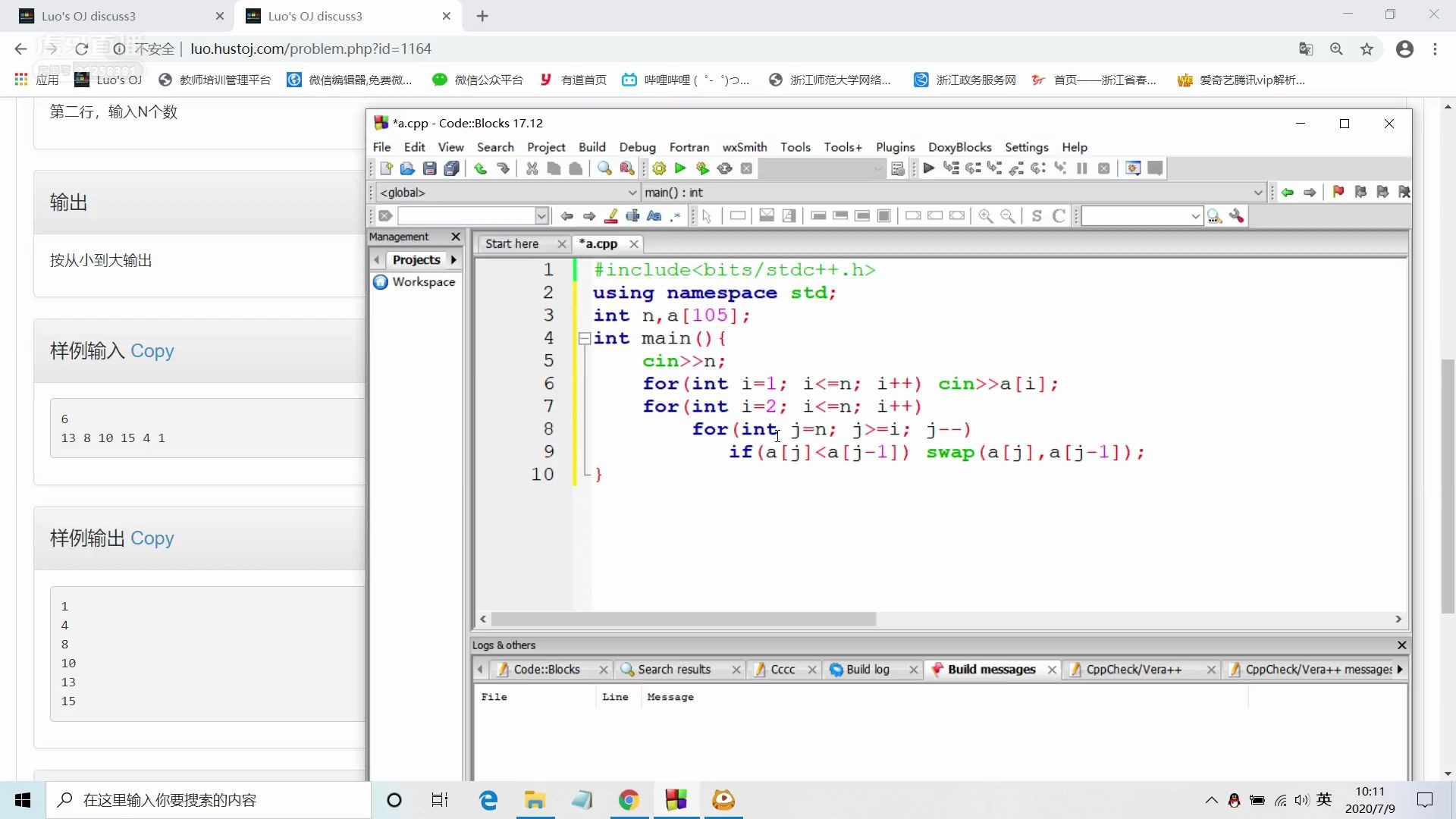Select the Workspace tree item
The image size is (1456, 819).
(423, 282)
